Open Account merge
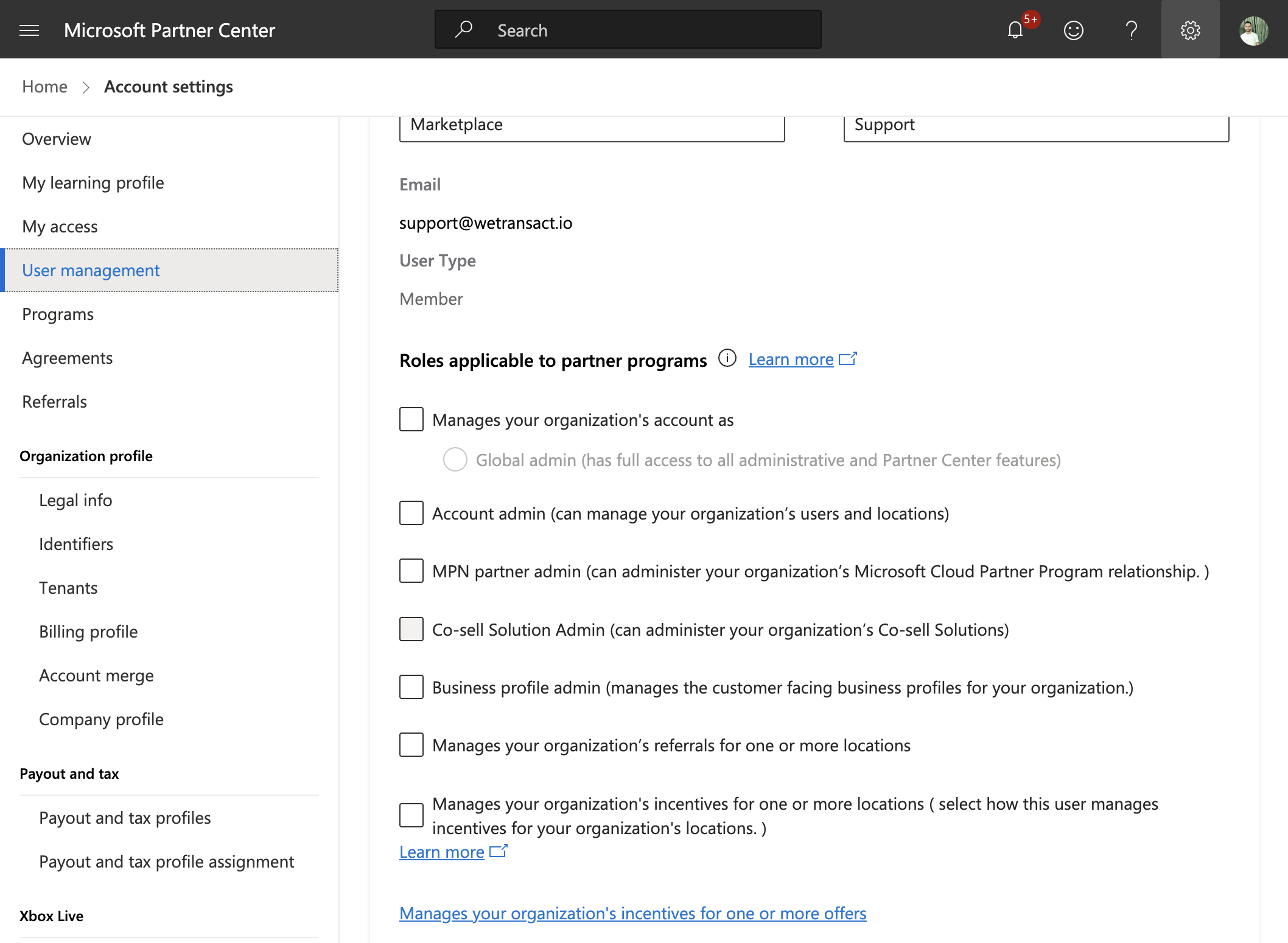 click(x=169, y=675)
